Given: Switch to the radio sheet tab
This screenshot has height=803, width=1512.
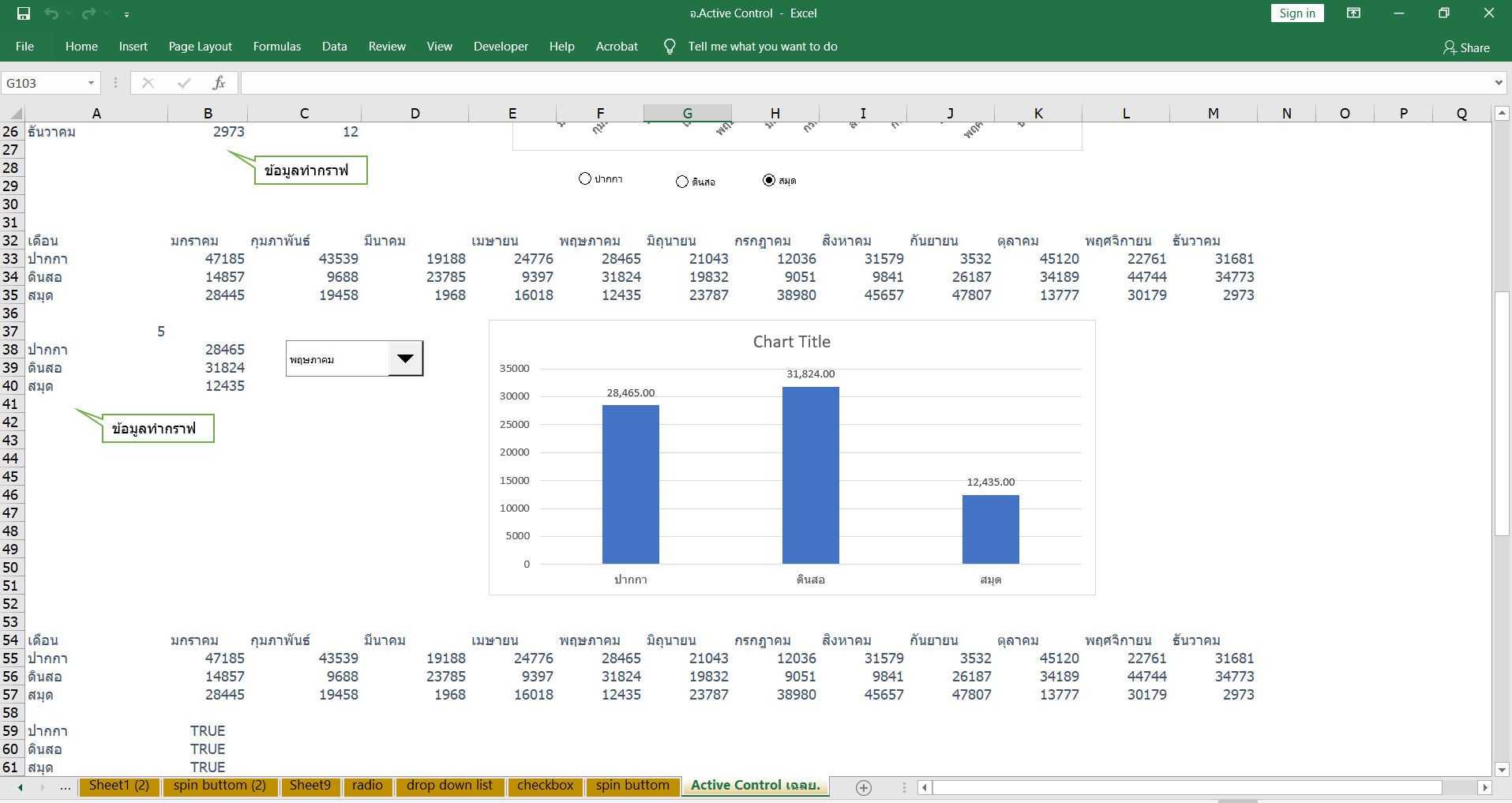Looking at the screenshot, I should click(367, 786).
